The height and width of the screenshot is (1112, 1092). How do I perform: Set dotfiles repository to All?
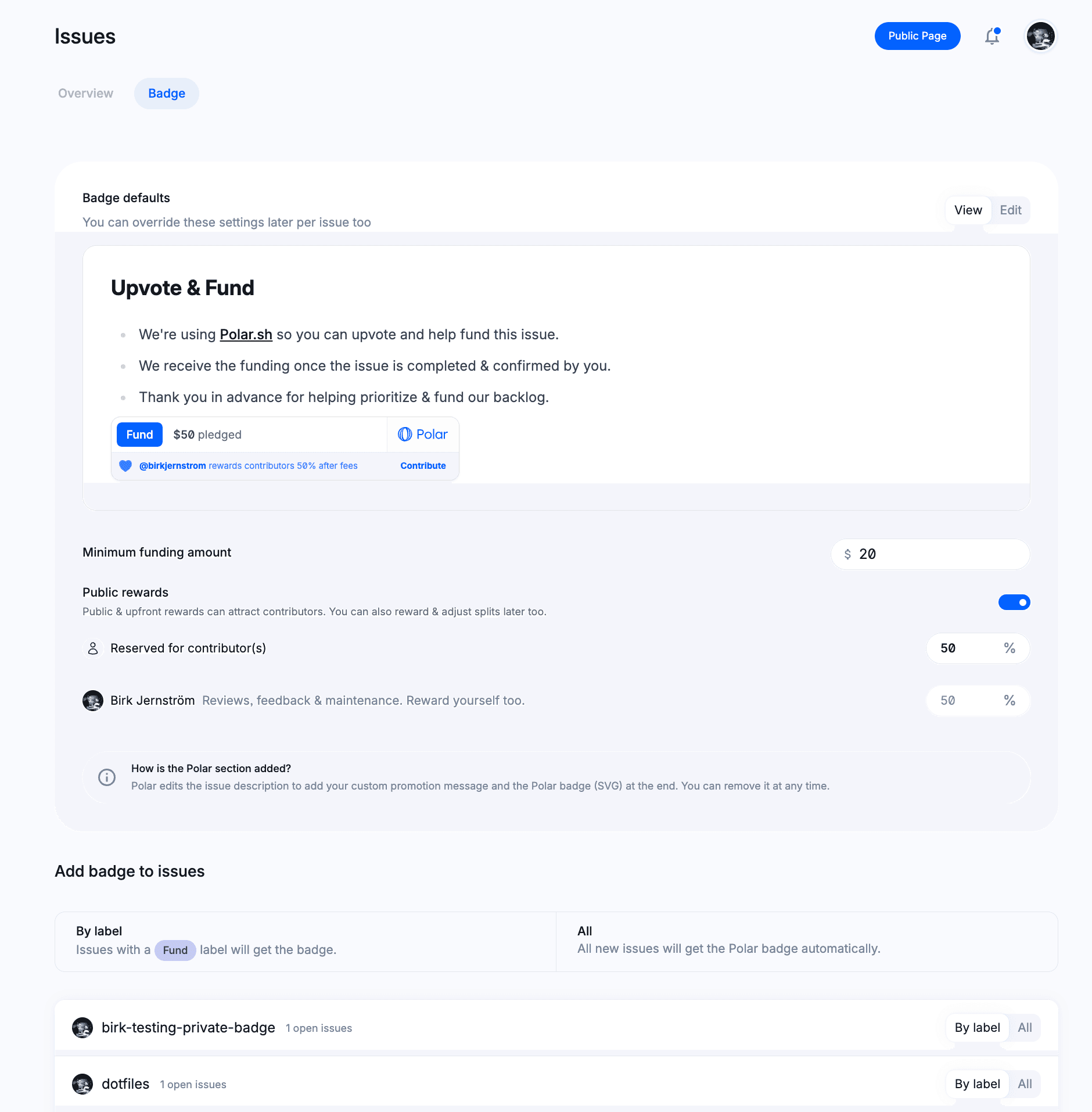click(1025, 1084)
